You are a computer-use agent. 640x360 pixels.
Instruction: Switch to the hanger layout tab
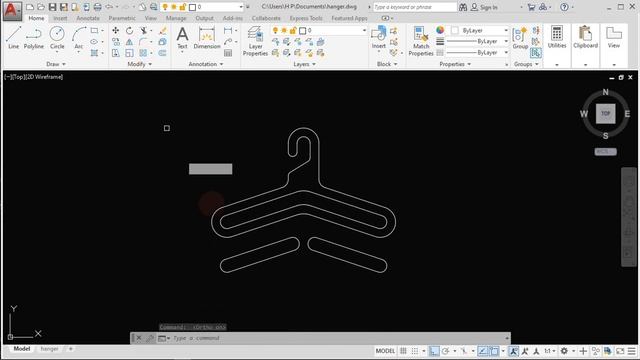(x=49, y=349)
